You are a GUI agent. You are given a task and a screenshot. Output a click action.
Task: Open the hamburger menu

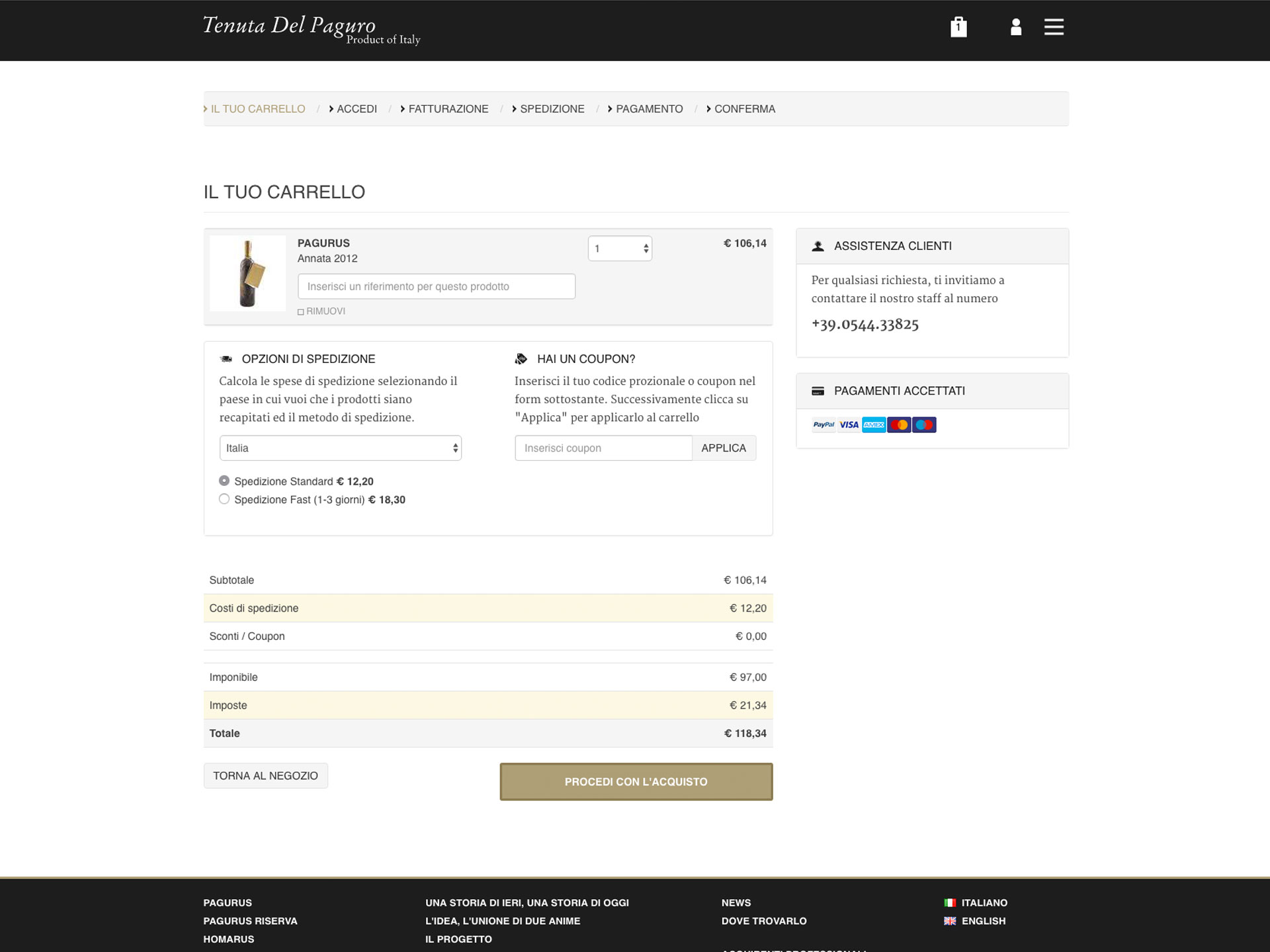1054,27
